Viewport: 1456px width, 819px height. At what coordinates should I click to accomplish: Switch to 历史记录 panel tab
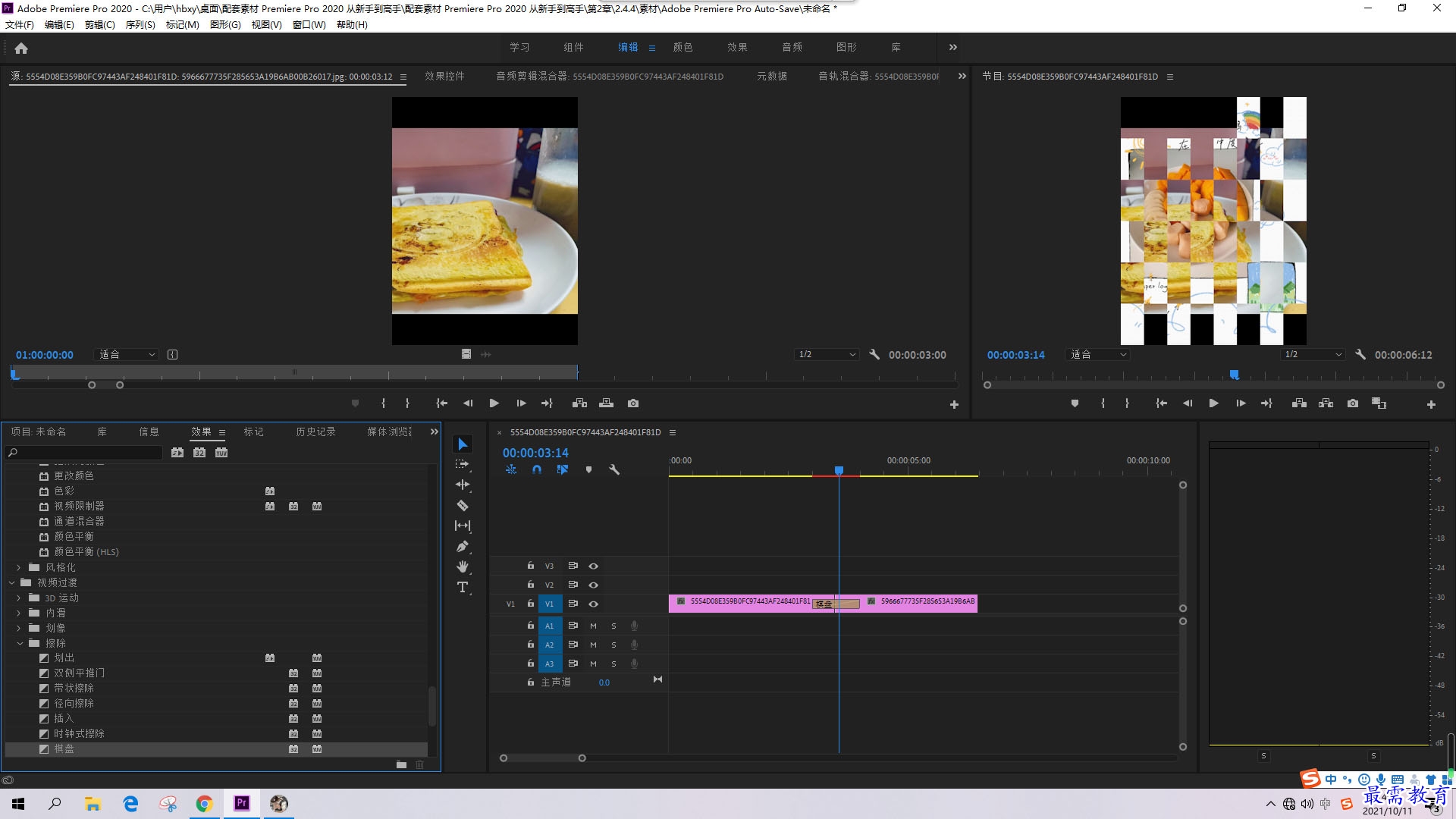315,432
